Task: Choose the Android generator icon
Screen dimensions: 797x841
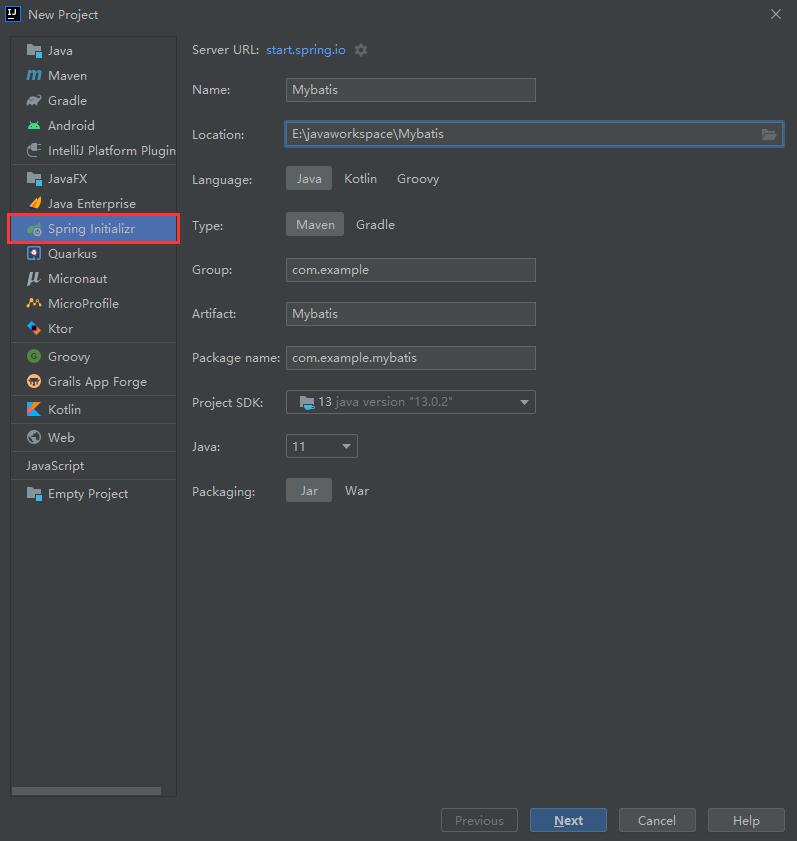Action: click(x=34, y=126)
